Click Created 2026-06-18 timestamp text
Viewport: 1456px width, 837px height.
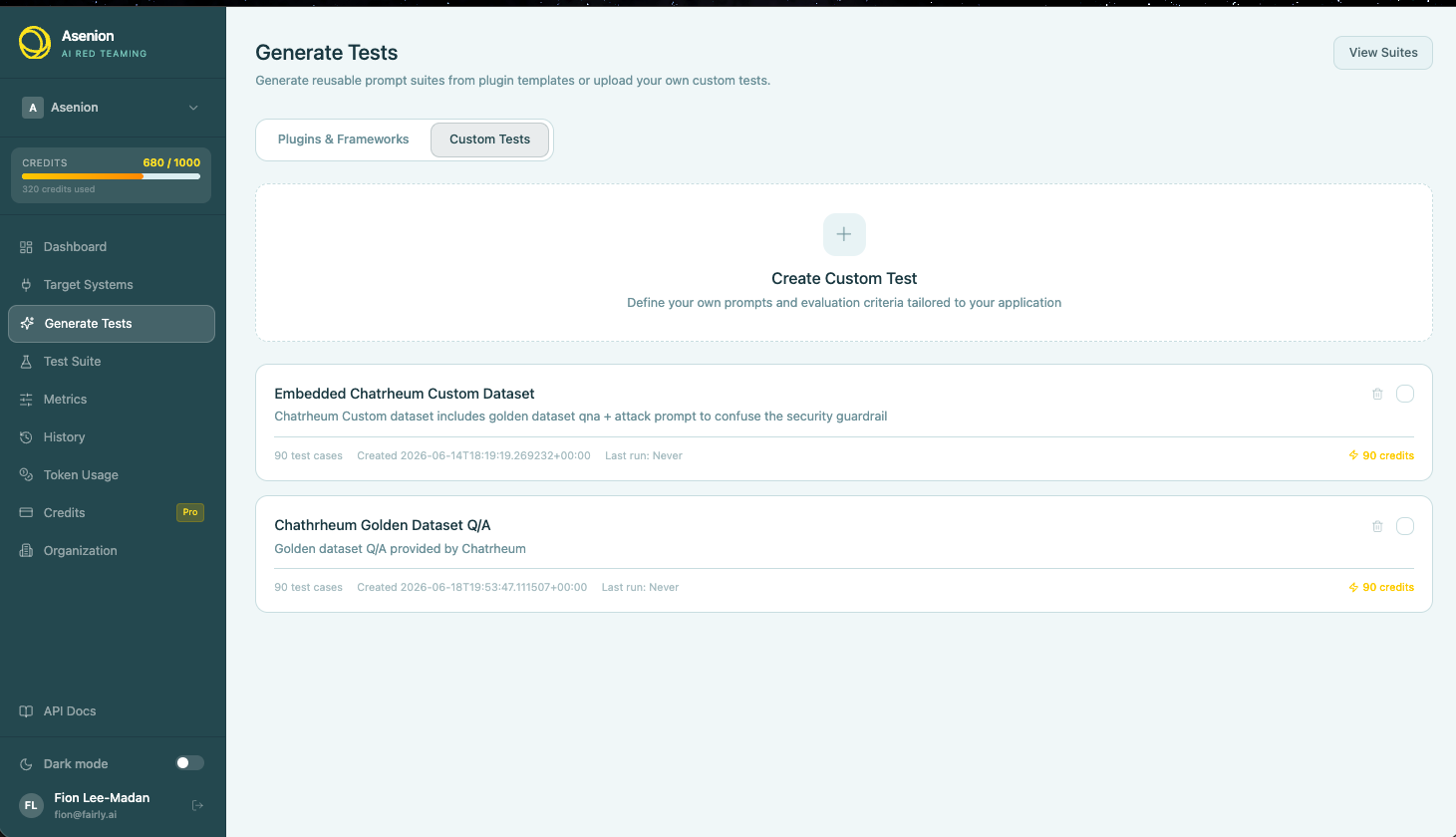point(471,587)
